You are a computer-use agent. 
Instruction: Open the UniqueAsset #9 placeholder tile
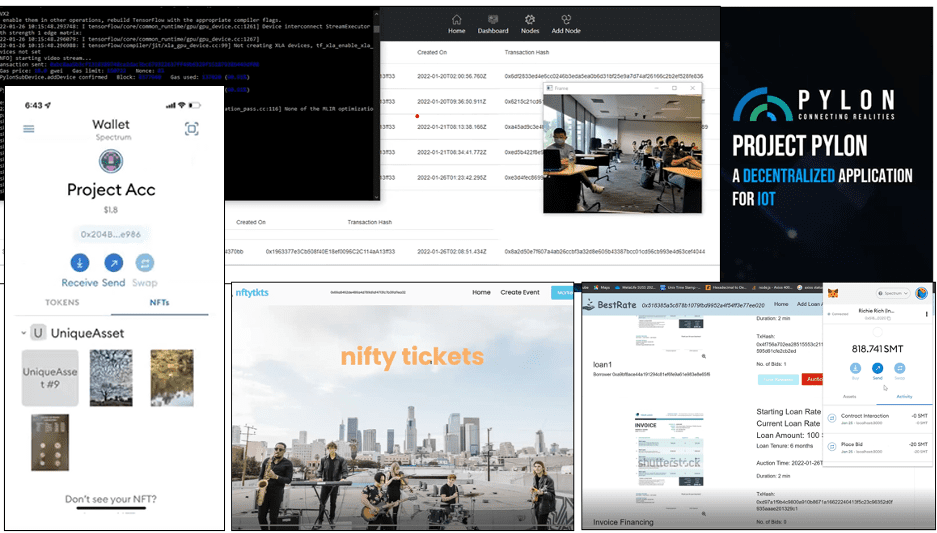pos(50,378)
